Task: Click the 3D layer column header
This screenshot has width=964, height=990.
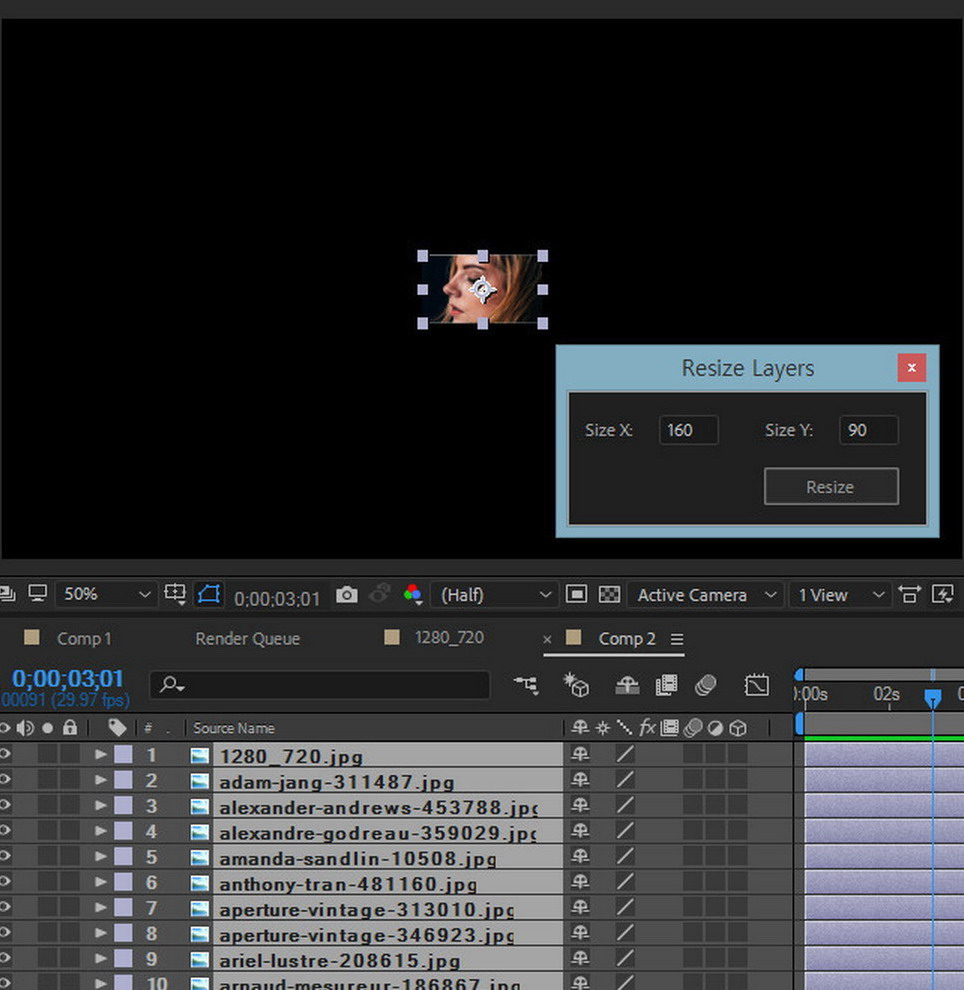Action: [737, 728]
